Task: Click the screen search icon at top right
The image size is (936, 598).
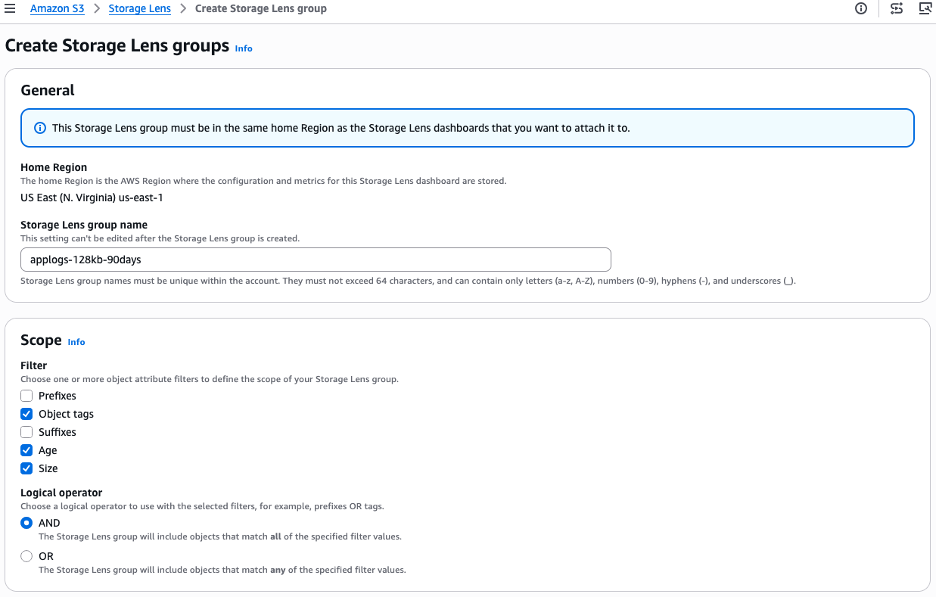Action: pyautogui.click(x=925, y=8)
